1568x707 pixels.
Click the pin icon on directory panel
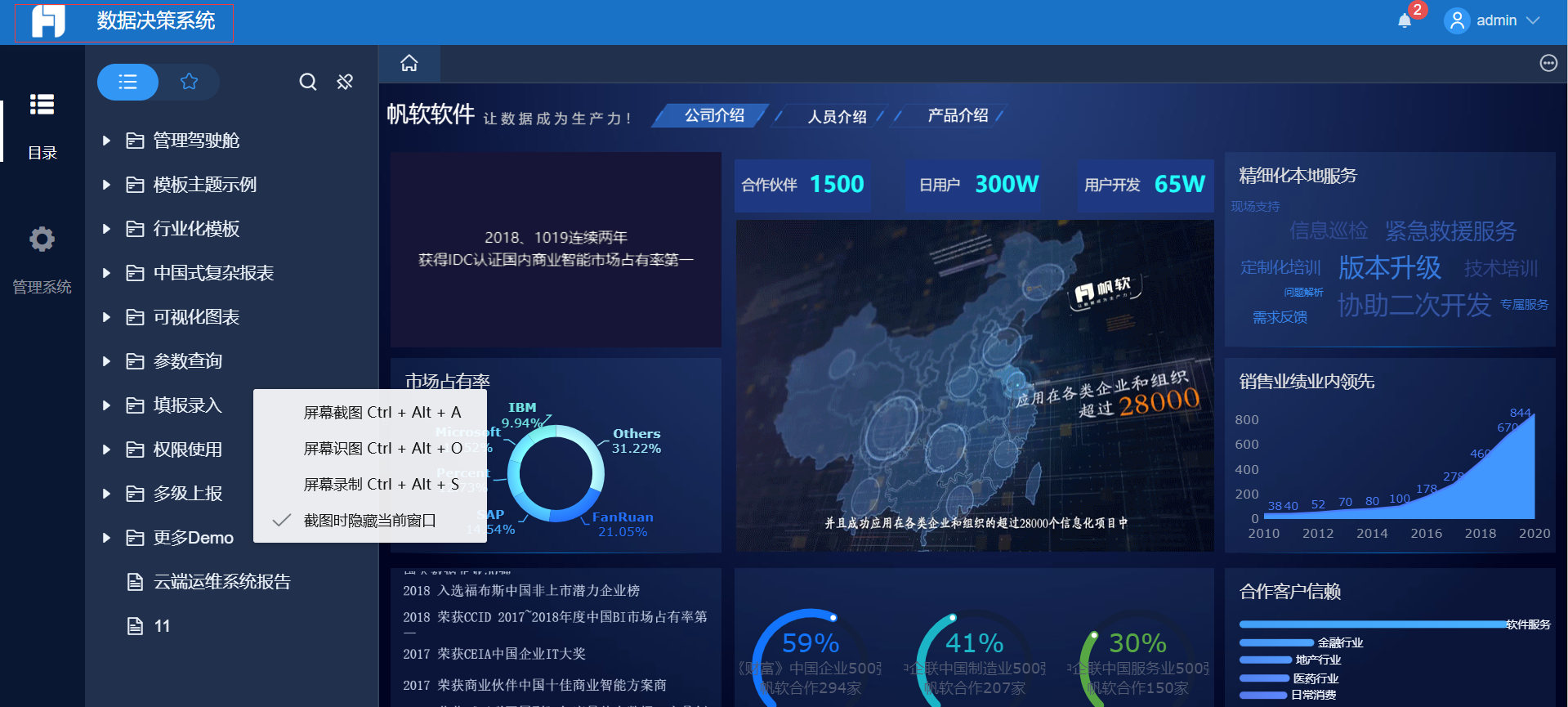[x=345, y=82]
